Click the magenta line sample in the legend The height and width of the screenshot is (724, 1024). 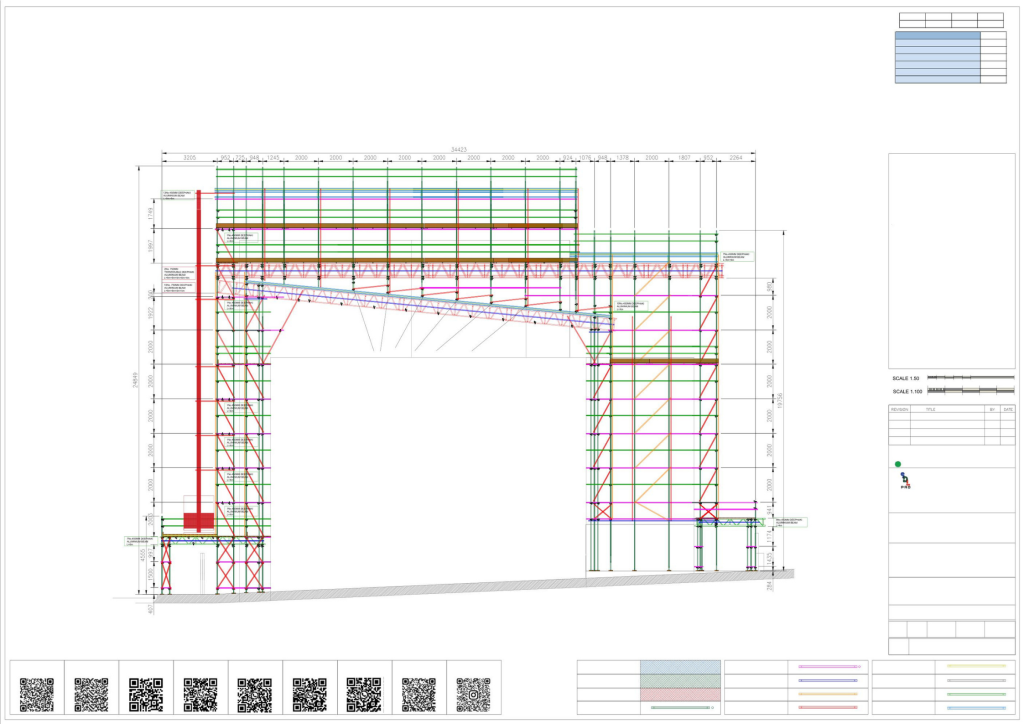point(828,667)
